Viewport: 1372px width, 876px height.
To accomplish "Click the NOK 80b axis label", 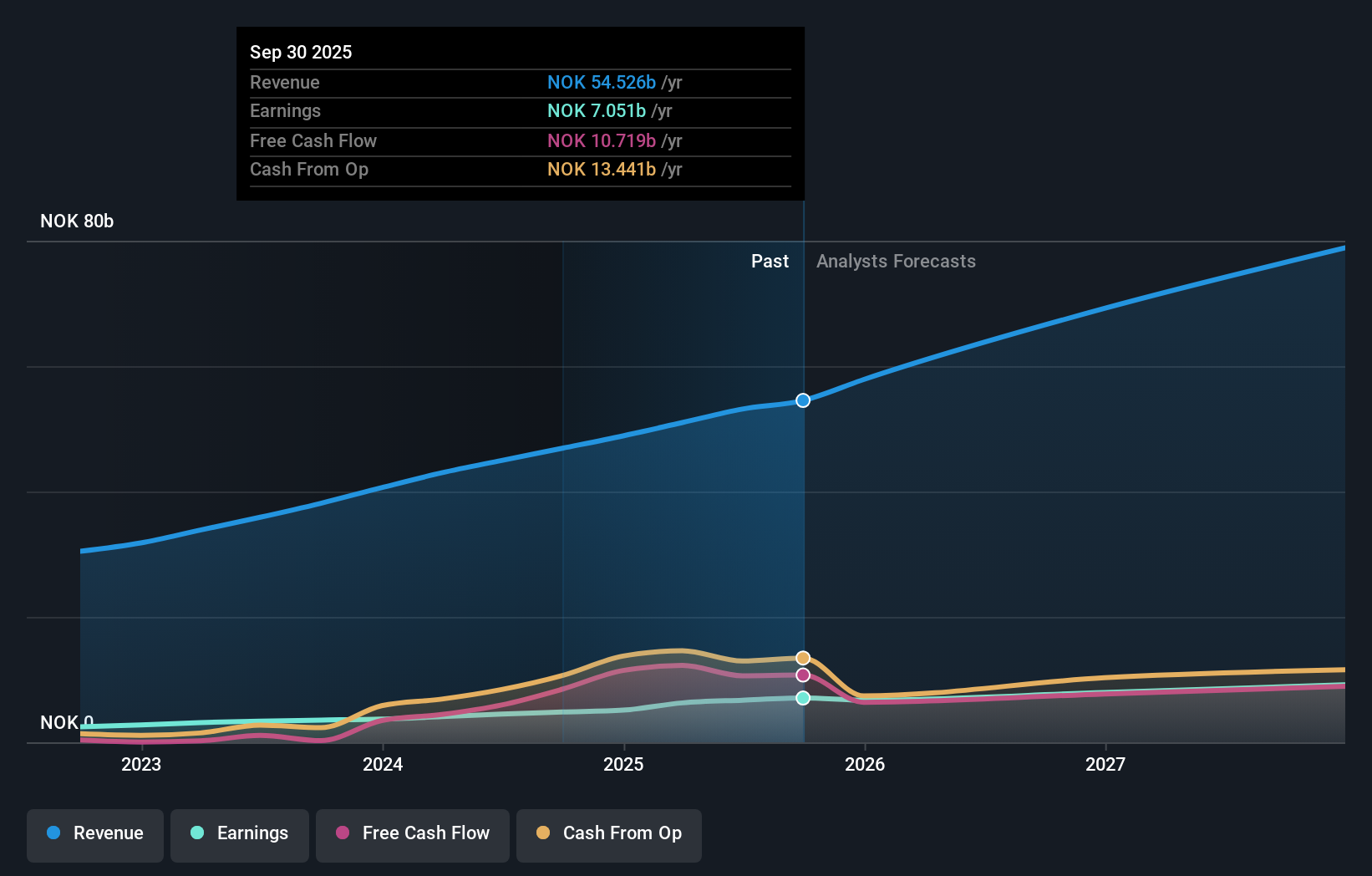I will click(77, 221).
